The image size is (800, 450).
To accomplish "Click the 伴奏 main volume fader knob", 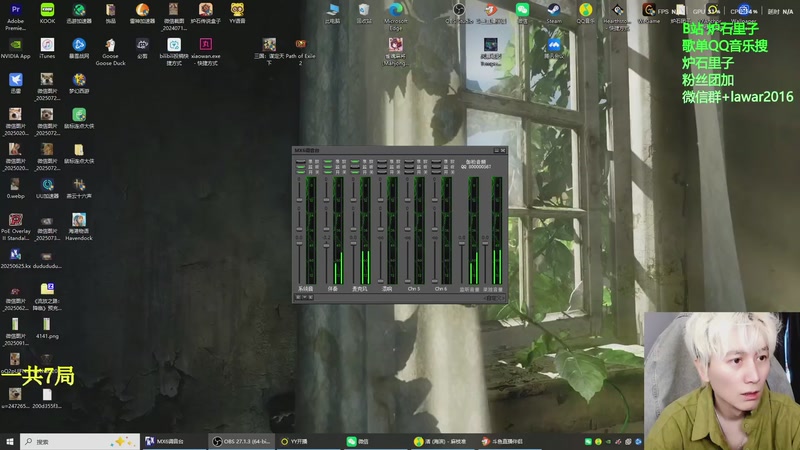I will [x=327, y=245].
